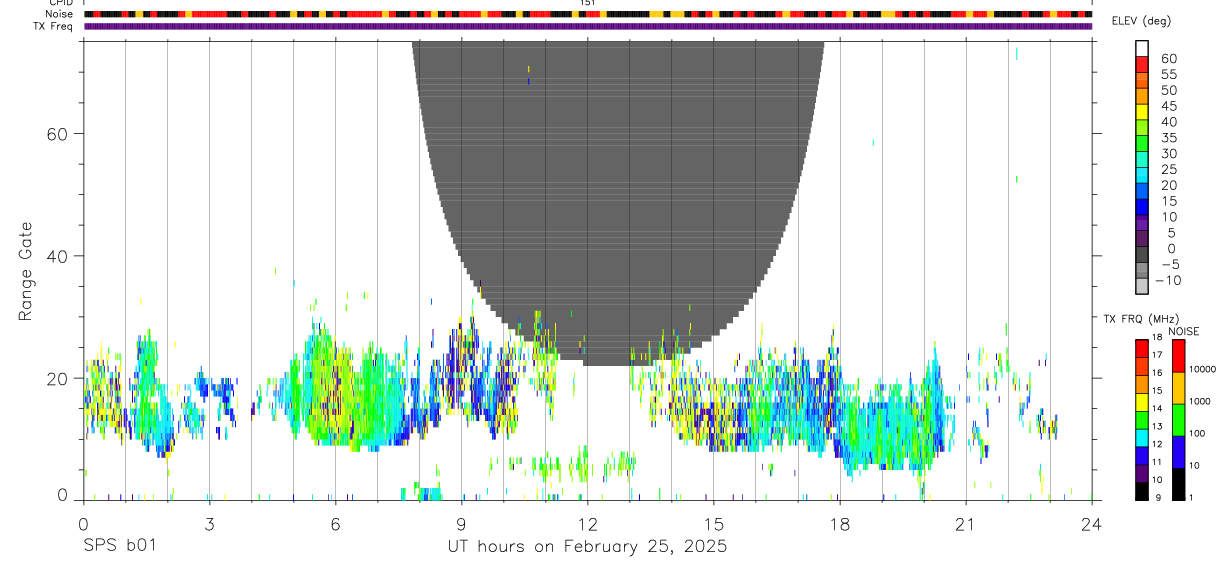Click the "12" tick label on the UT hours axis
This screenshot has width=1228, height=567.
[x=587, y=524]
